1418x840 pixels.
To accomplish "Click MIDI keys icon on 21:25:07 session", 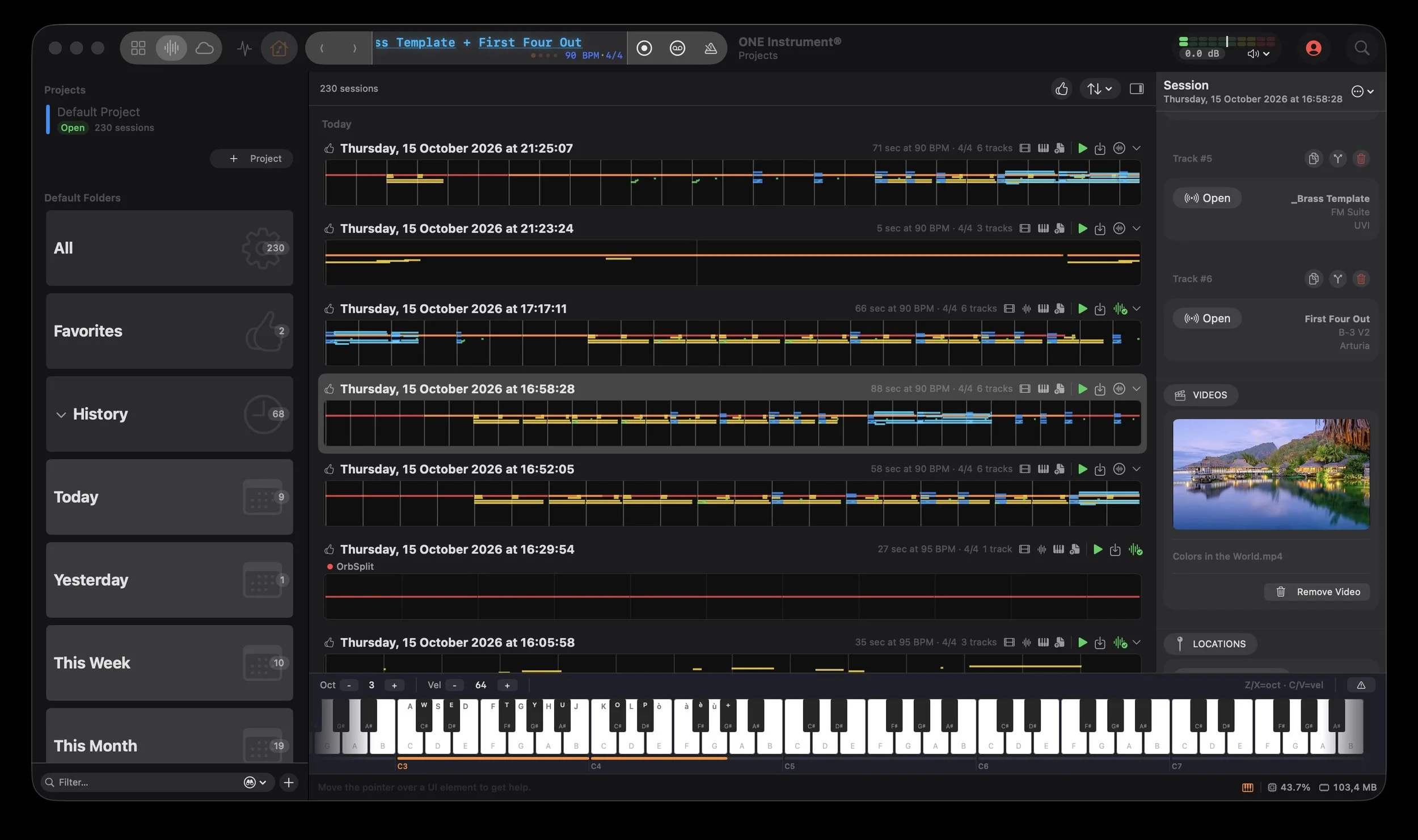I will tap(1043, 149).
